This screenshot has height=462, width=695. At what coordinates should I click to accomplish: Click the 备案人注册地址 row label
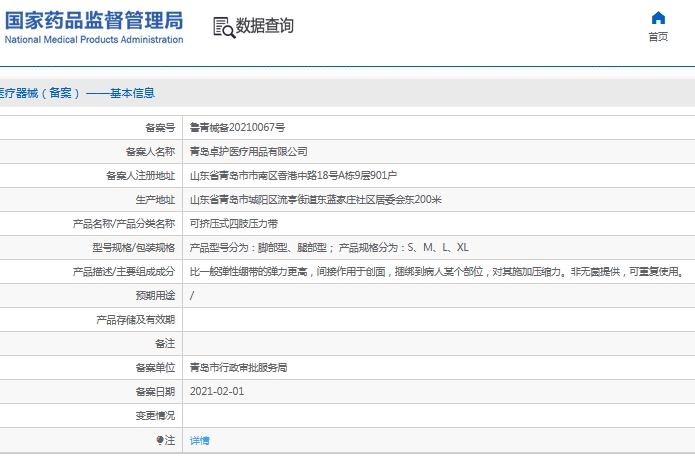(141, 176)
